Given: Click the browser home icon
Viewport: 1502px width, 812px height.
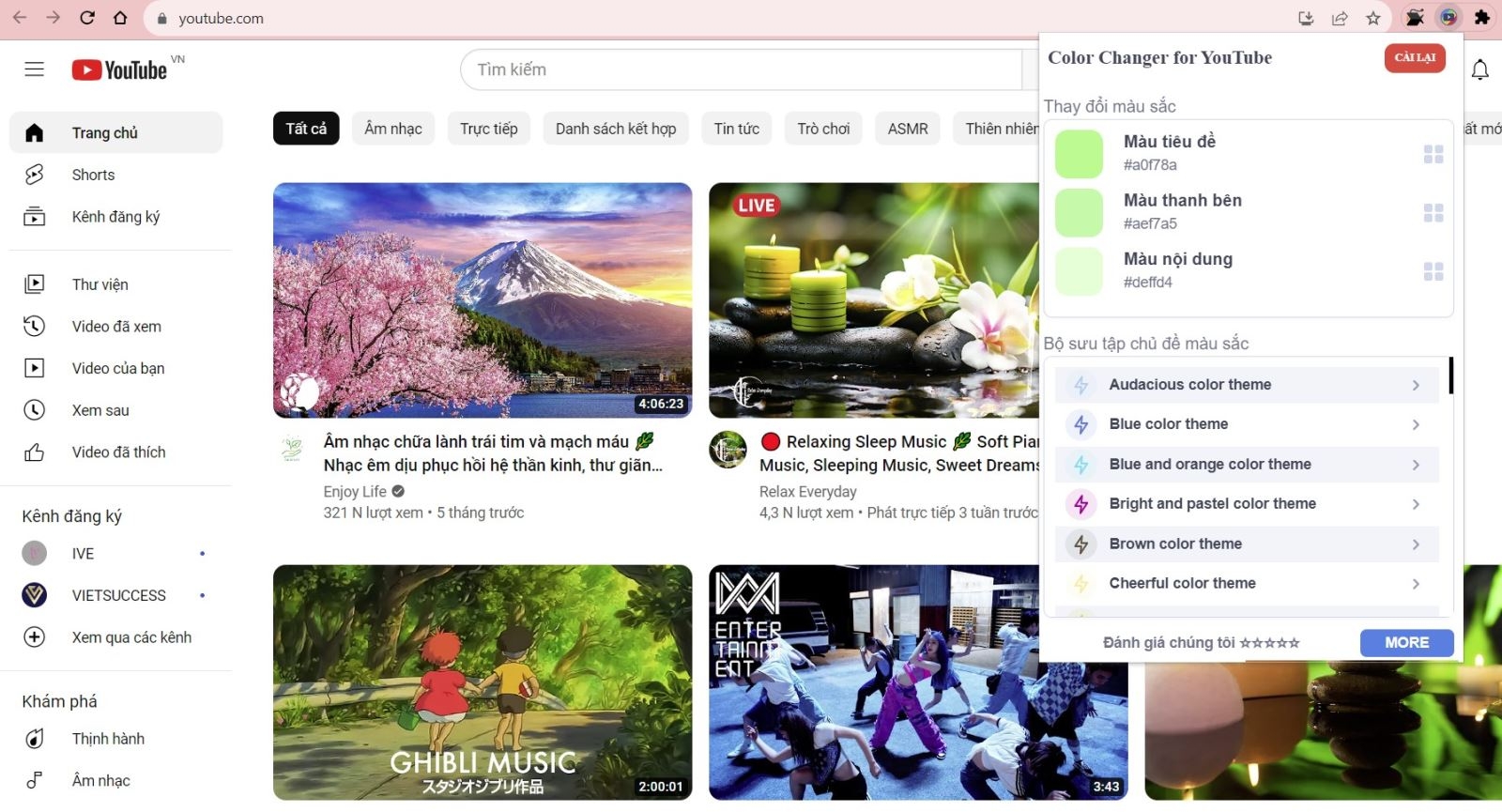Looking at the screenshot, I should [120, 18].
